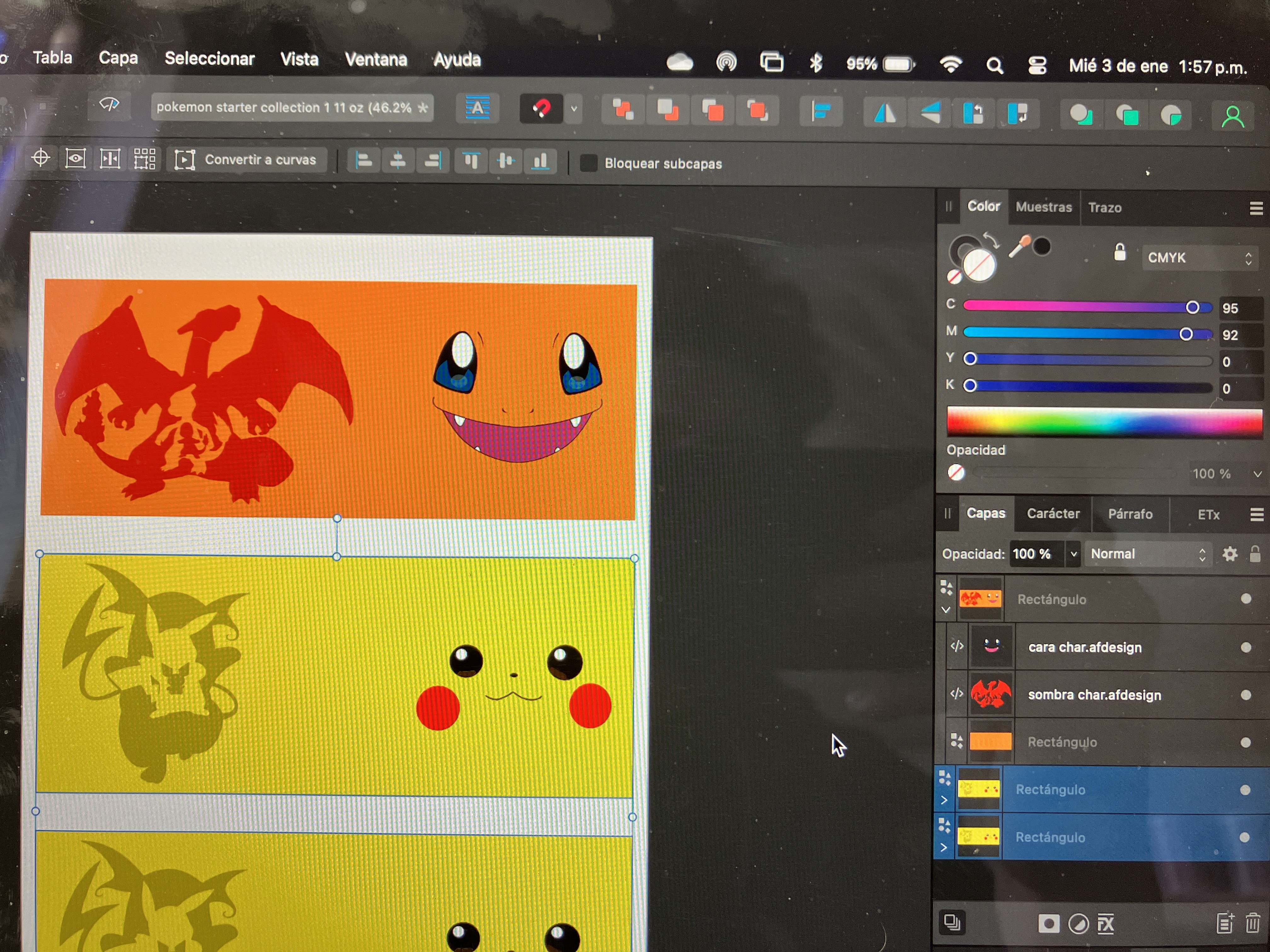Viewport: 1270px width, 952px height.
Task: Click the move to front arrange icon
Action: [757, 111]
